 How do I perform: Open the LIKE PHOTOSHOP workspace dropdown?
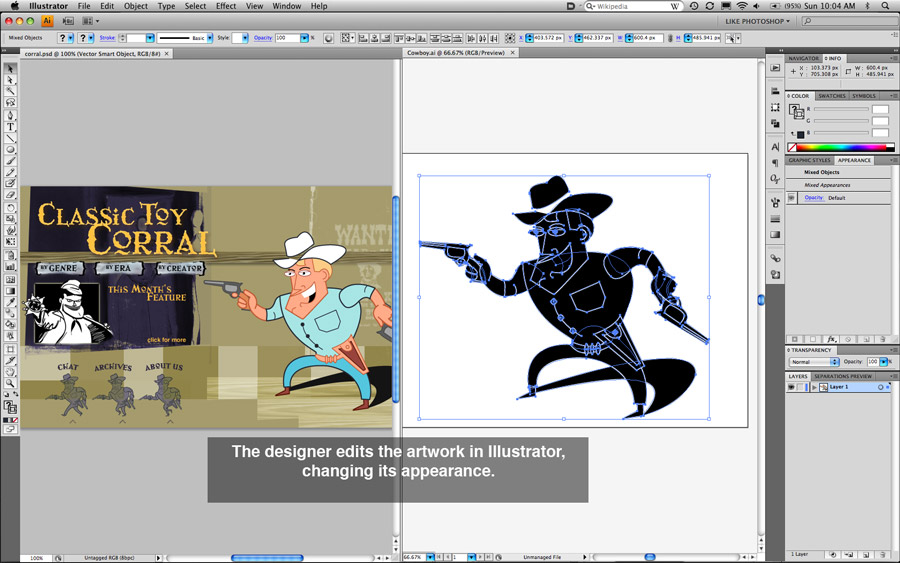(757, 21)
